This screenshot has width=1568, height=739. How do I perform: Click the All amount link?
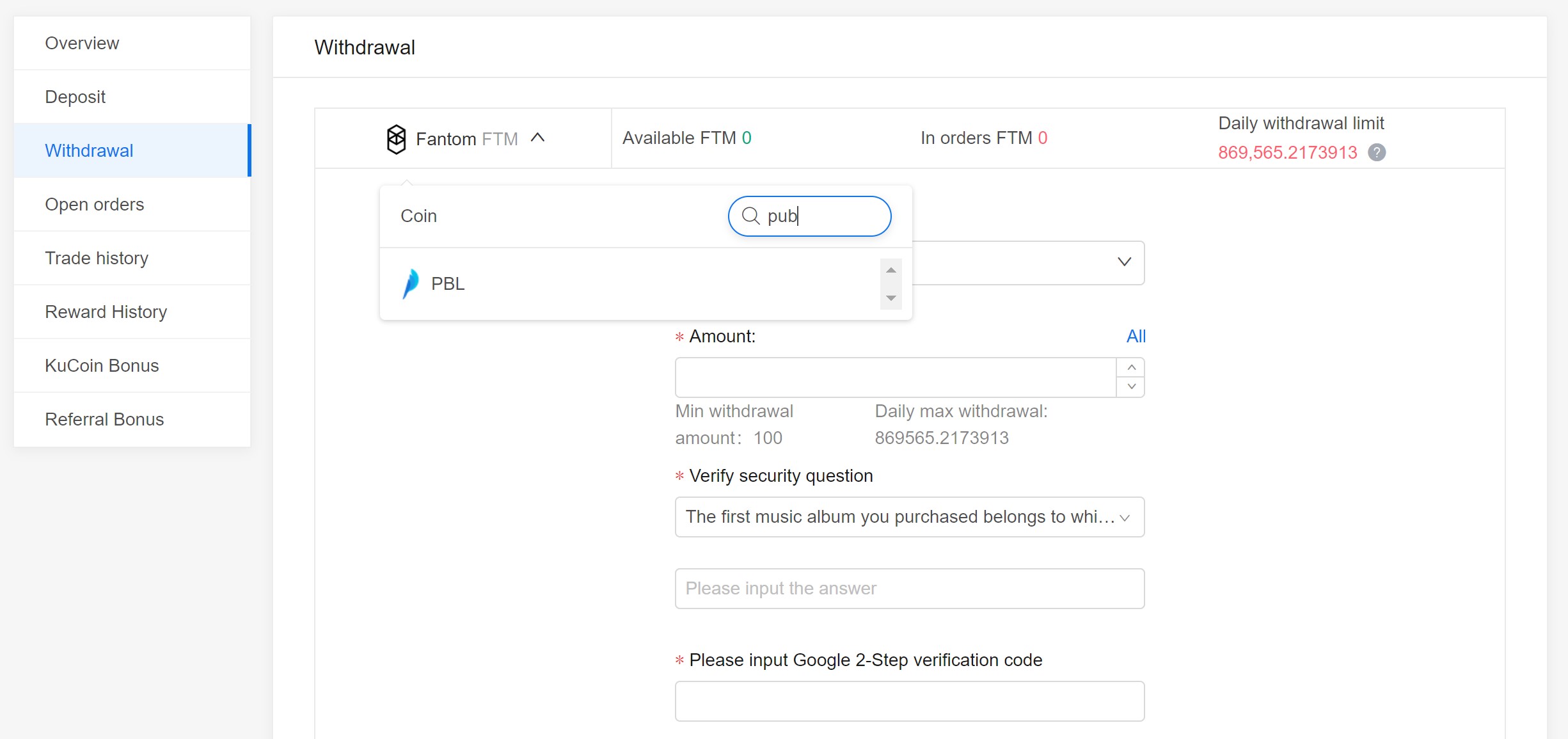tap(1136, 336)
